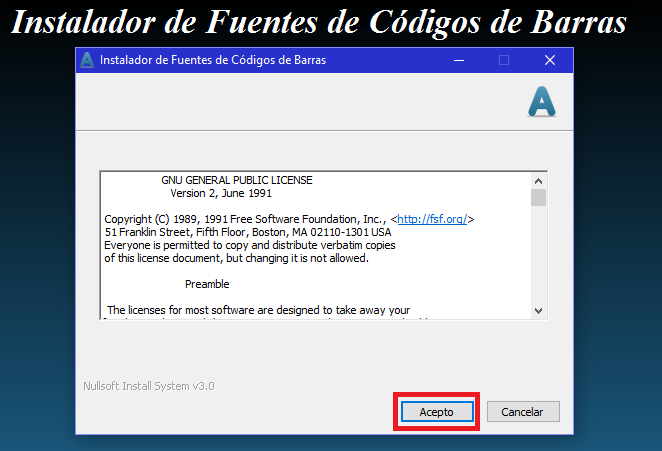Click the license scrollbar down arrow
Screen dimensions: 662x451
539,310
